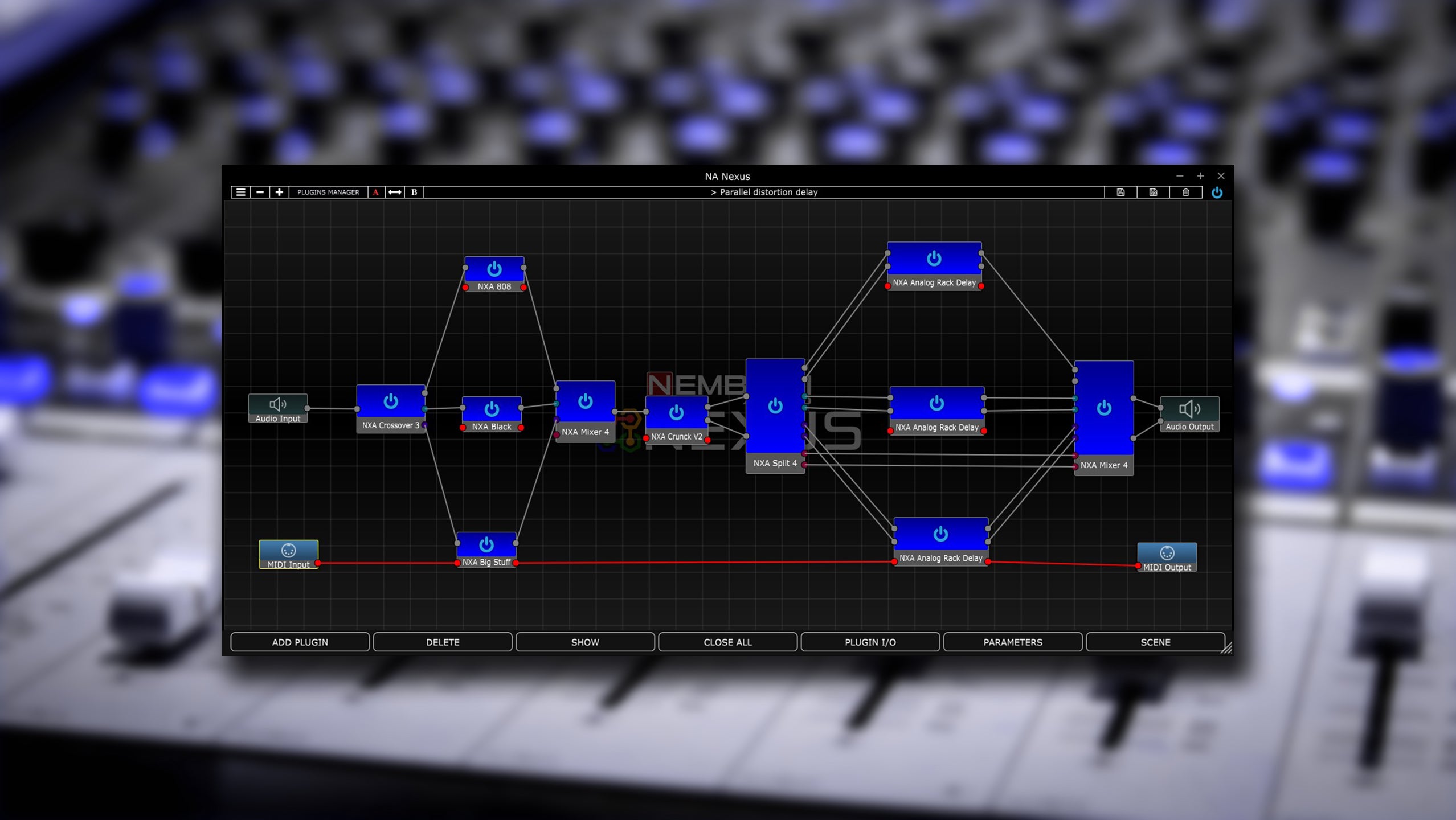Click the save preset floppy icon

[x=1120, y=192]
